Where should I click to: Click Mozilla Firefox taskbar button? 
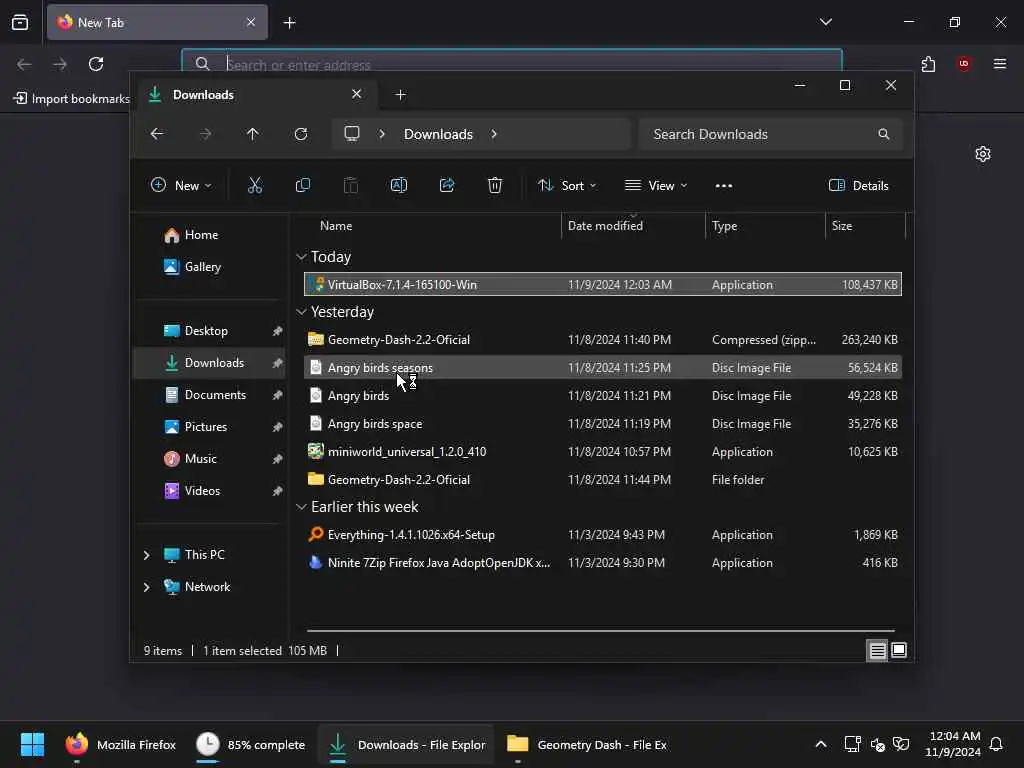121,744
